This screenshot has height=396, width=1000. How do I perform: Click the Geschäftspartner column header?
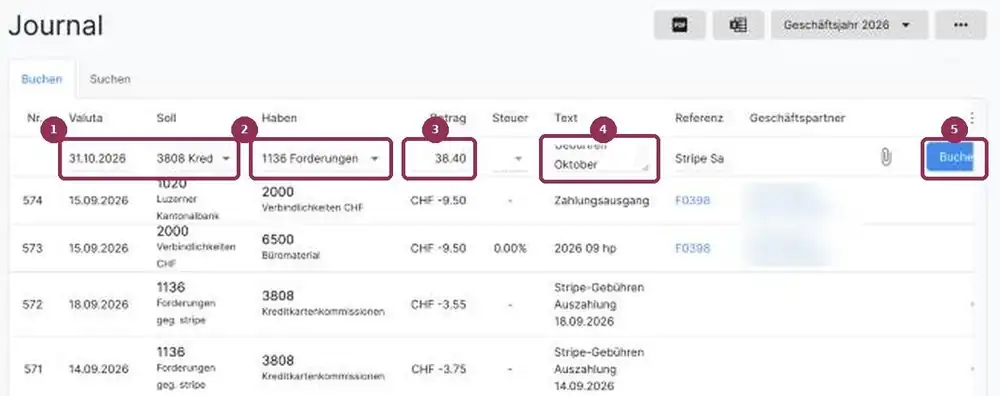797,118
